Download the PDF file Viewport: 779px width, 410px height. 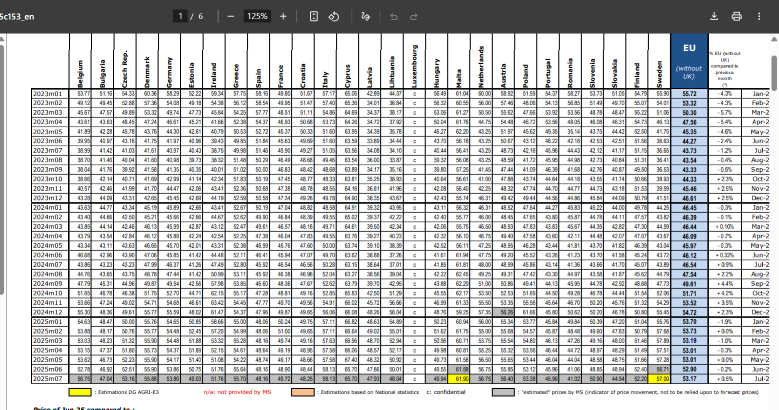click(x=714, y=16)
